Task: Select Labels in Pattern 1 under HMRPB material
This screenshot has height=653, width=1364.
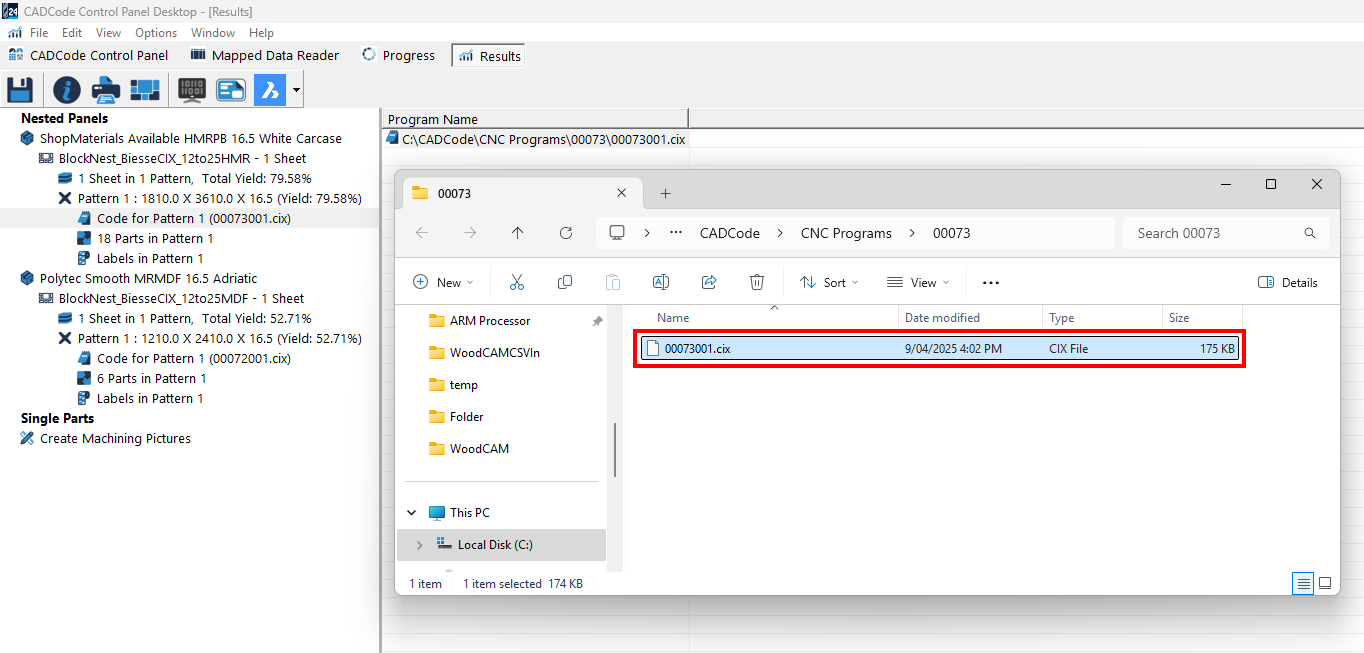Action: (150, 259)
